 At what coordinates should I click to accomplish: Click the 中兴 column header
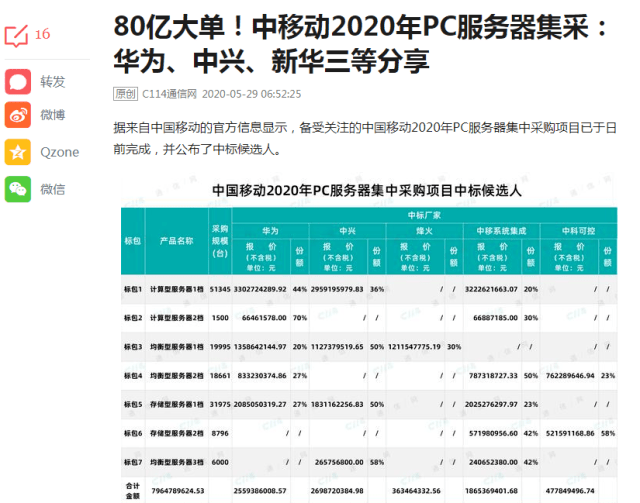(347, 231)
